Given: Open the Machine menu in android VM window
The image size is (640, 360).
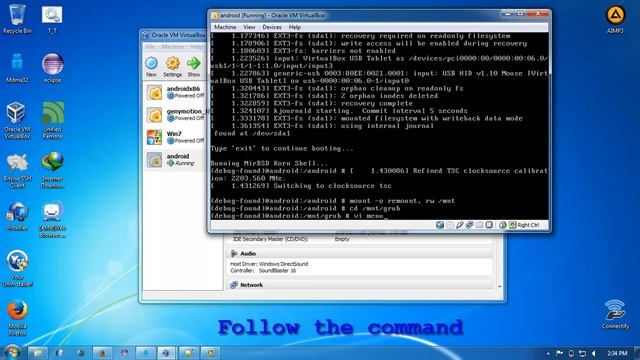Looking at the screenshot, I should (225, 27).
